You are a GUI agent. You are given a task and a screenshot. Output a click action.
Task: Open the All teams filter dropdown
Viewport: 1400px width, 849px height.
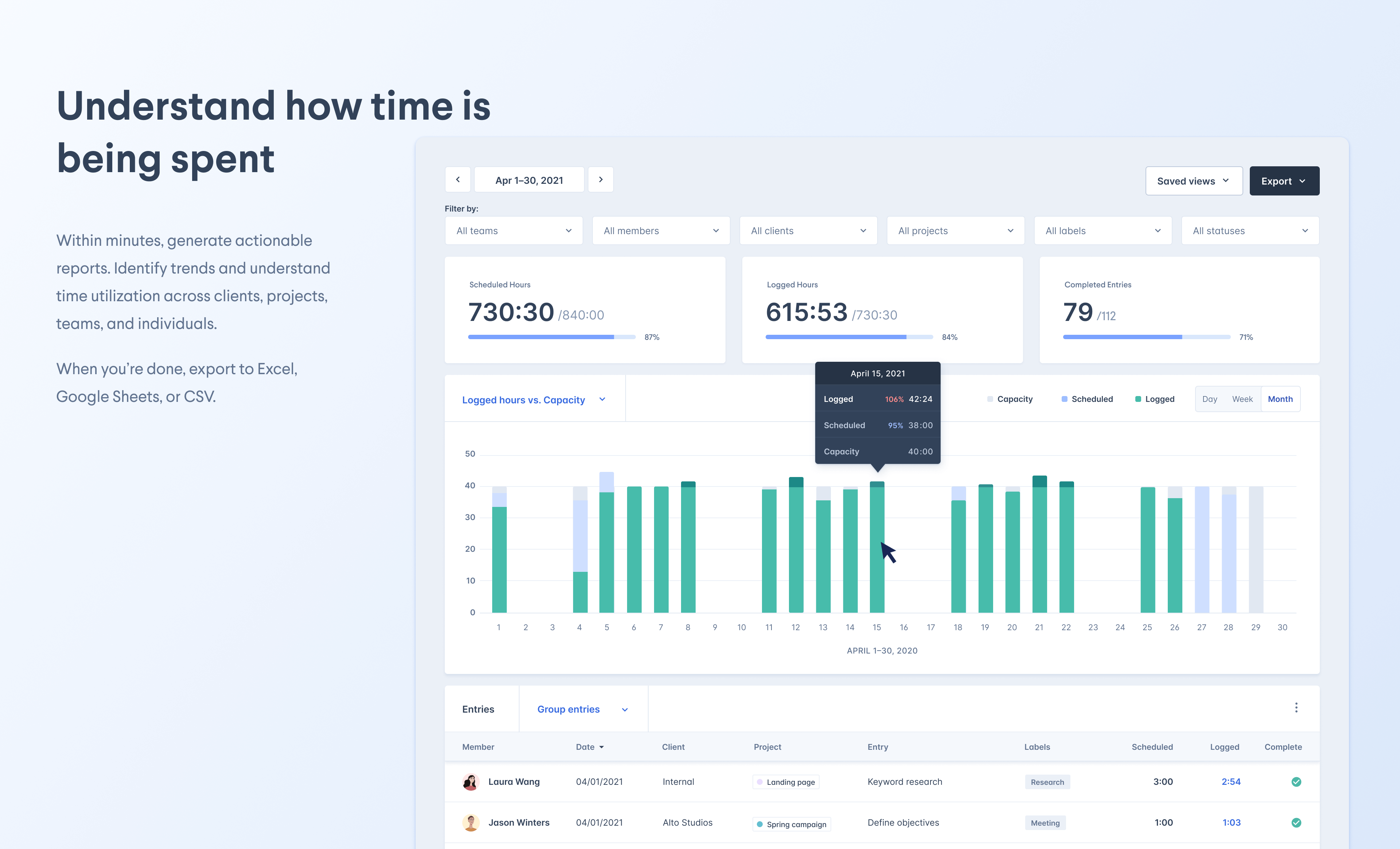513,231
